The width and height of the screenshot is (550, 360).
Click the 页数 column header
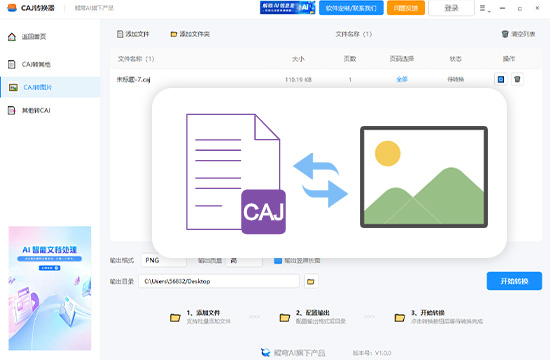click(350, 59)
